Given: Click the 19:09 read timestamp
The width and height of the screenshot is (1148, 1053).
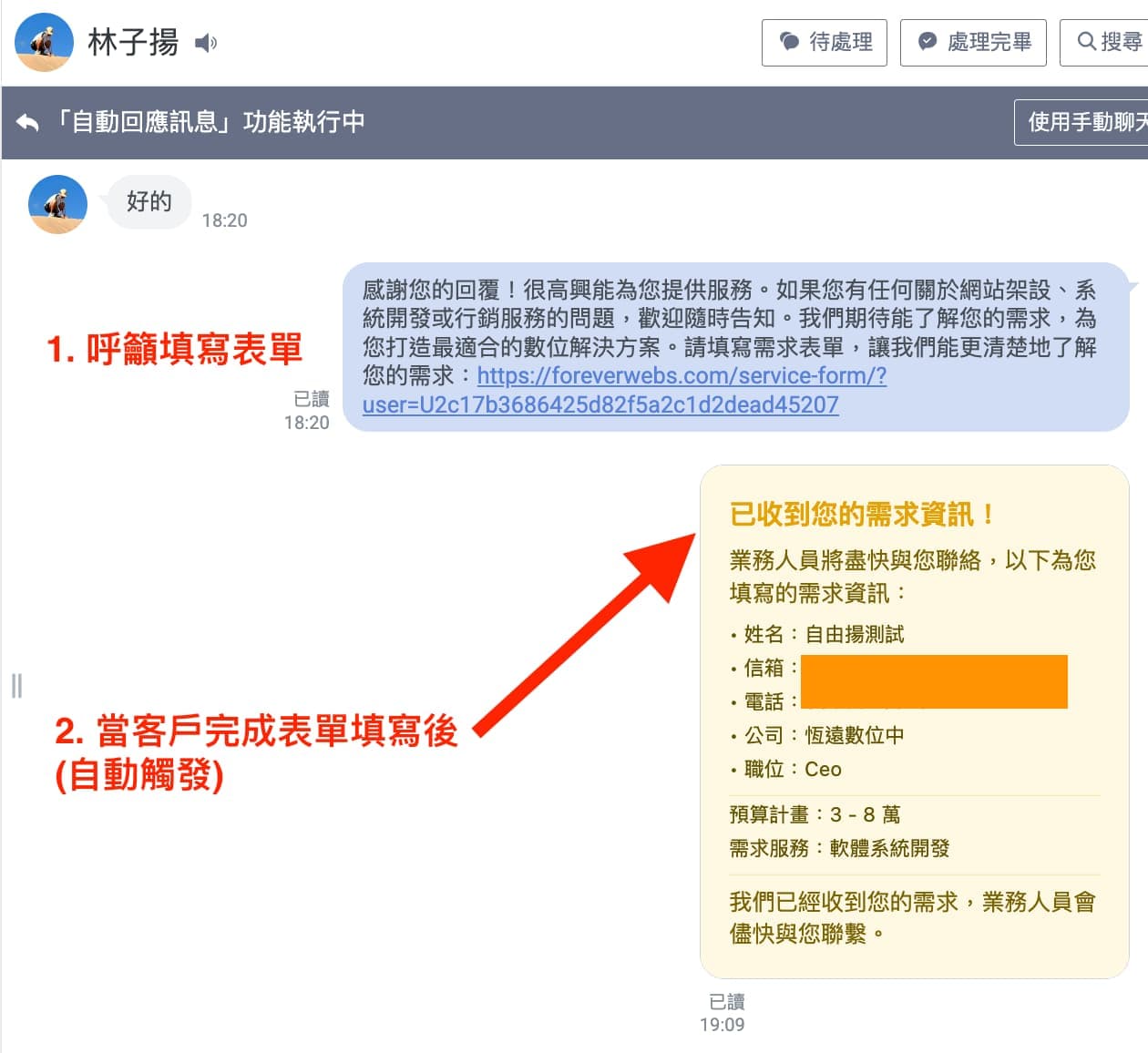Looking at the screenshot, I should [722, 1025].
